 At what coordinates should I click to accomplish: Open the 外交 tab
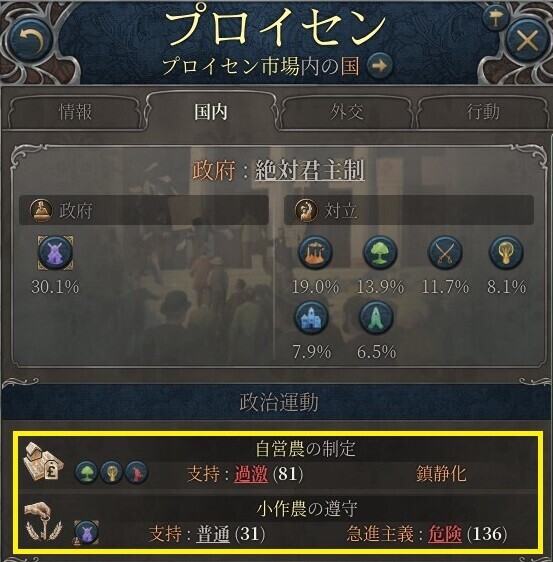tap(347, 112)
